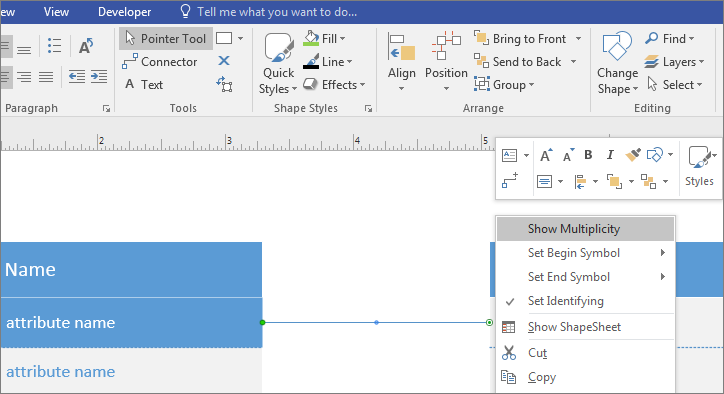Open Shape Styles dialog launcher

[368, 109]
